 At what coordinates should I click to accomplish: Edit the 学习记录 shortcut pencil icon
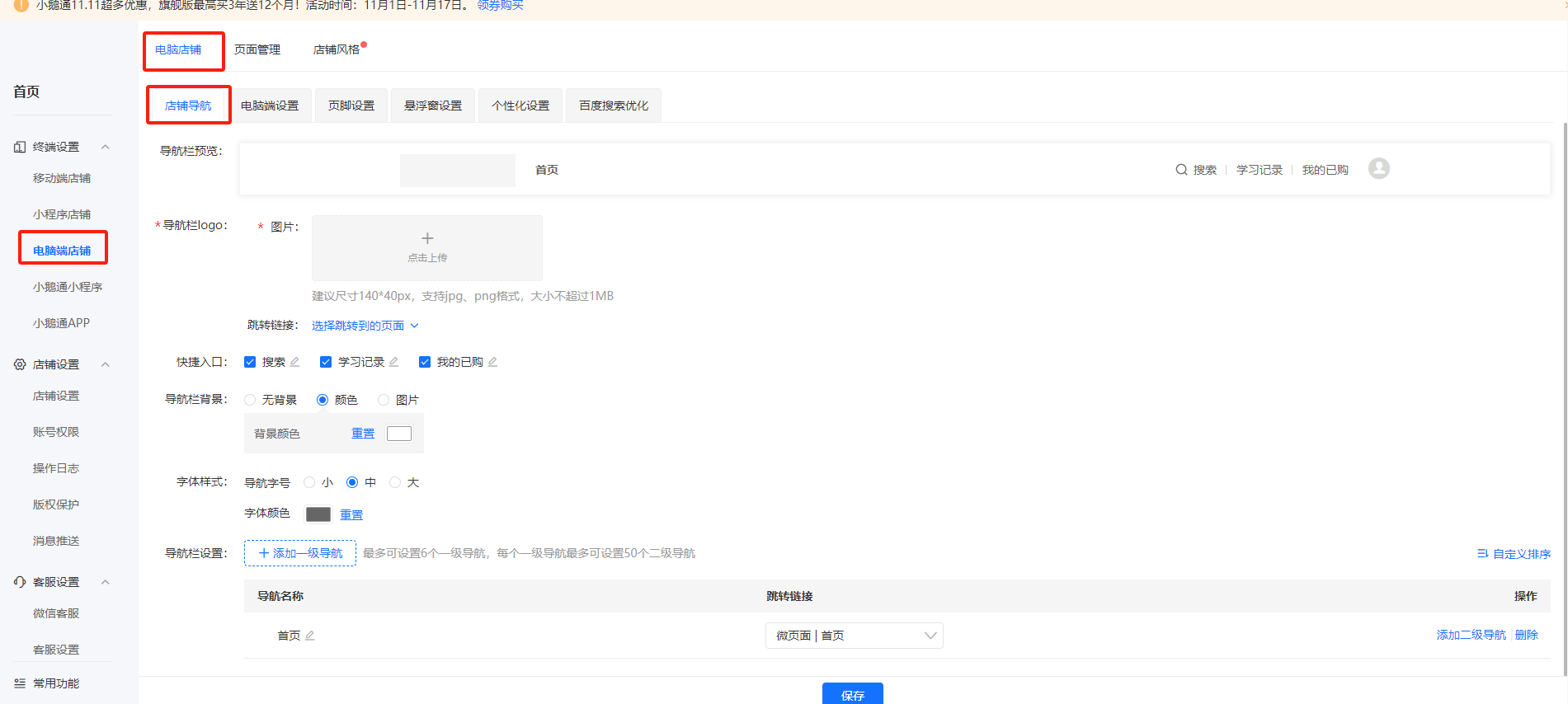[393, 362]
